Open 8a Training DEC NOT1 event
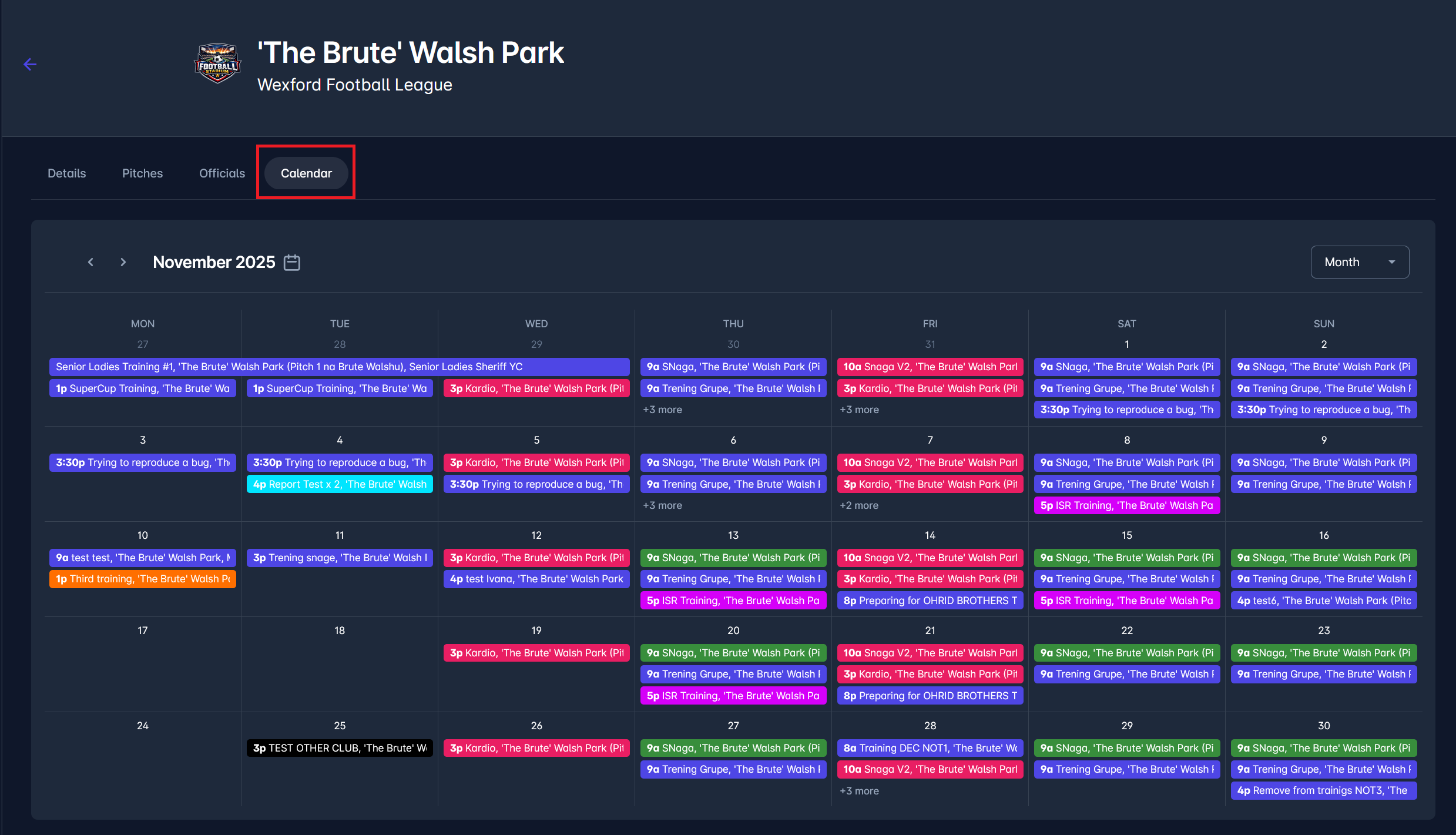1456x835 pixels. (x=930, y=748)
